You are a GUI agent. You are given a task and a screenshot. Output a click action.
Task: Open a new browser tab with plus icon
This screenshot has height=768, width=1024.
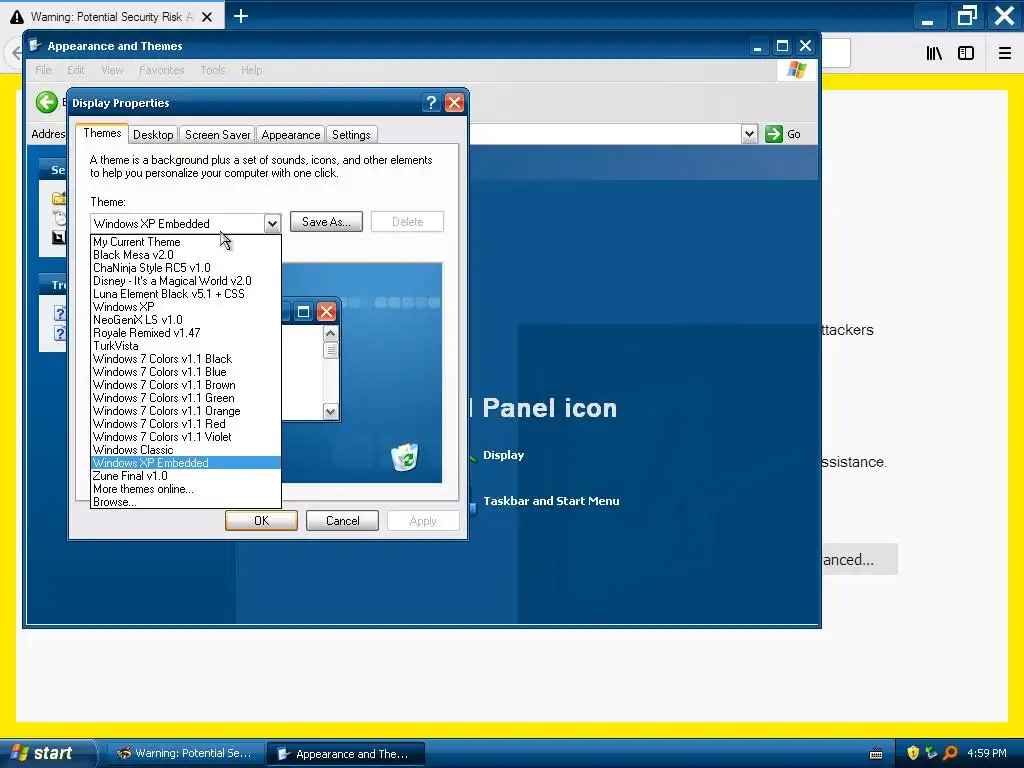(241, 16)
